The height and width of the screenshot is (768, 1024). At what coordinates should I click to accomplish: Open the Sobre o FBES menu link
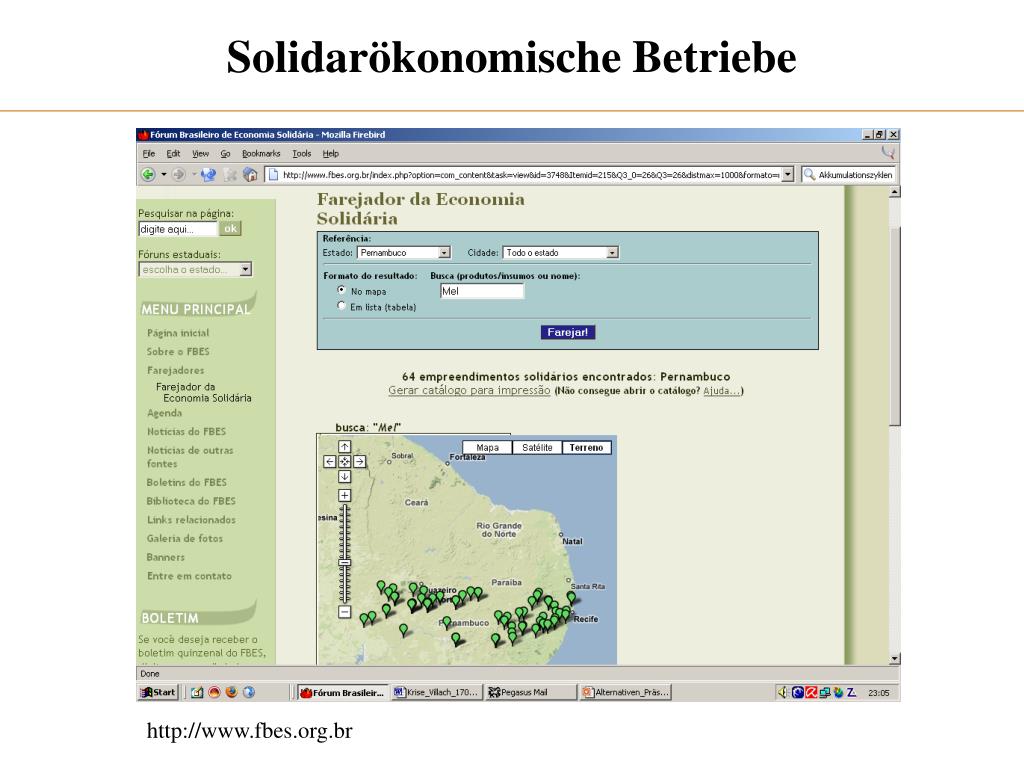(x=178, y=351)
